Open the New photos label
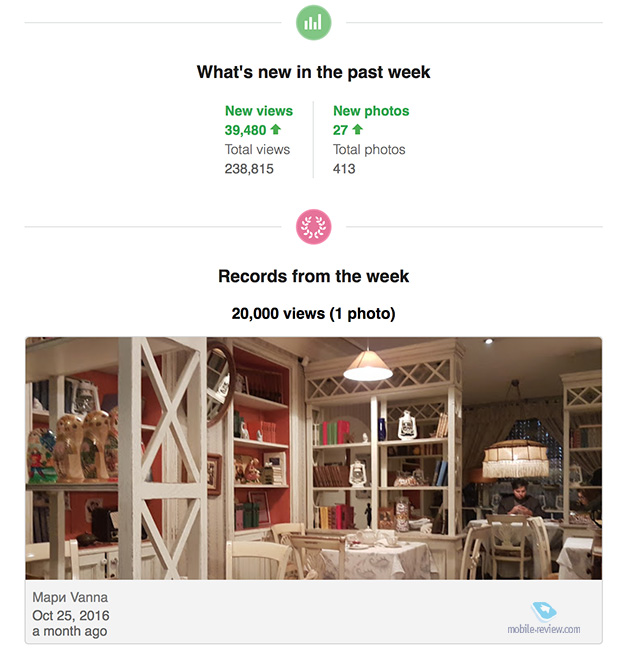The width and height of the screenshot is (640, 653). coord(371,111)
